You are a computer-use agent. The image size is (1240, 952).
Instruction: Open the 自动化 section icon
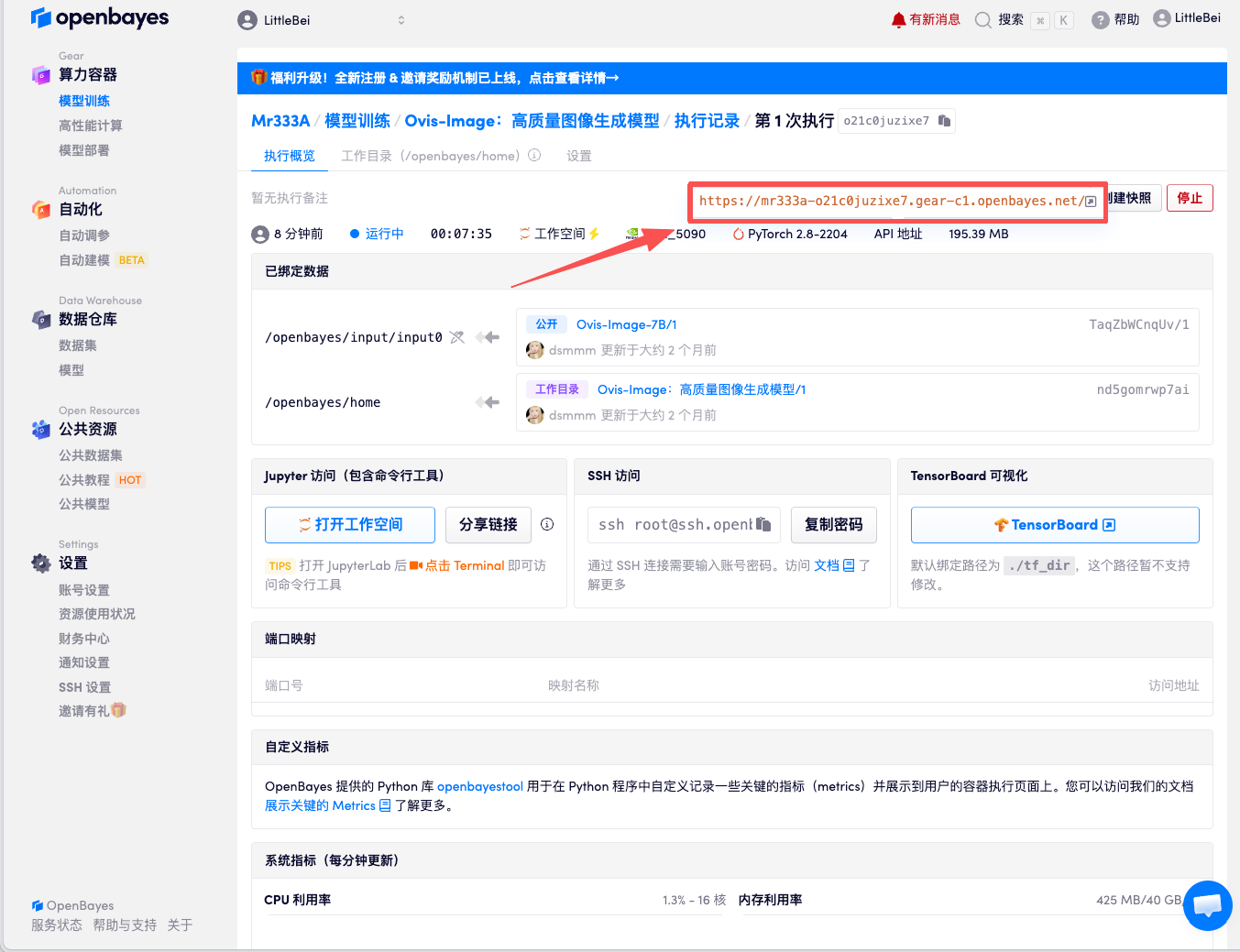[x=41, y=210]
